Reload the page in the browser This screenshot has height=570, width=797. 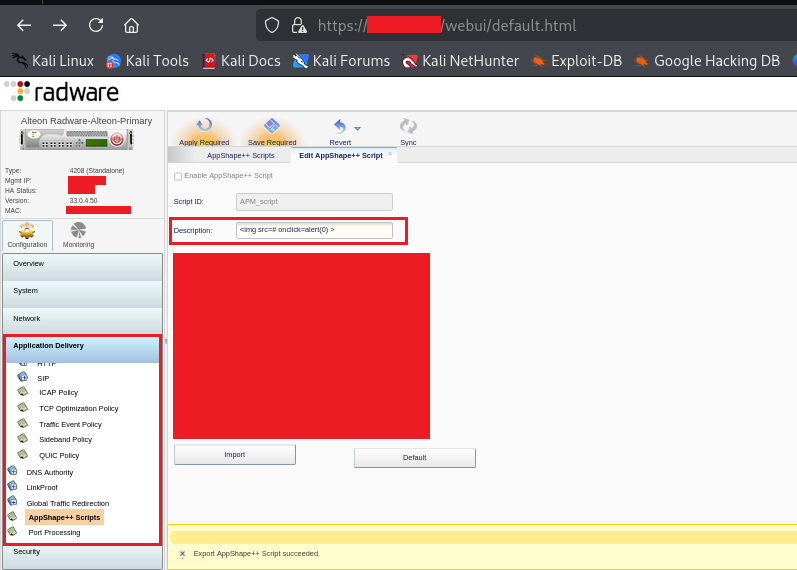click(x=96, y=25)
